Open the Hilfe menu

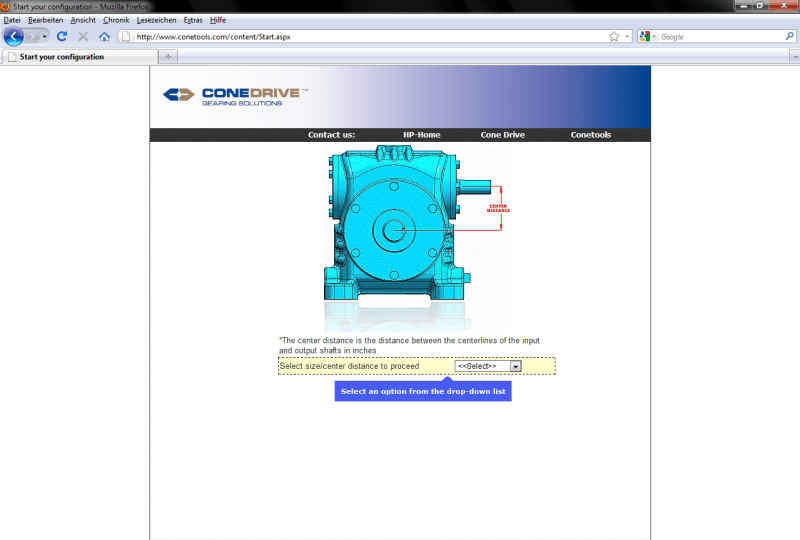coord(218,20)
